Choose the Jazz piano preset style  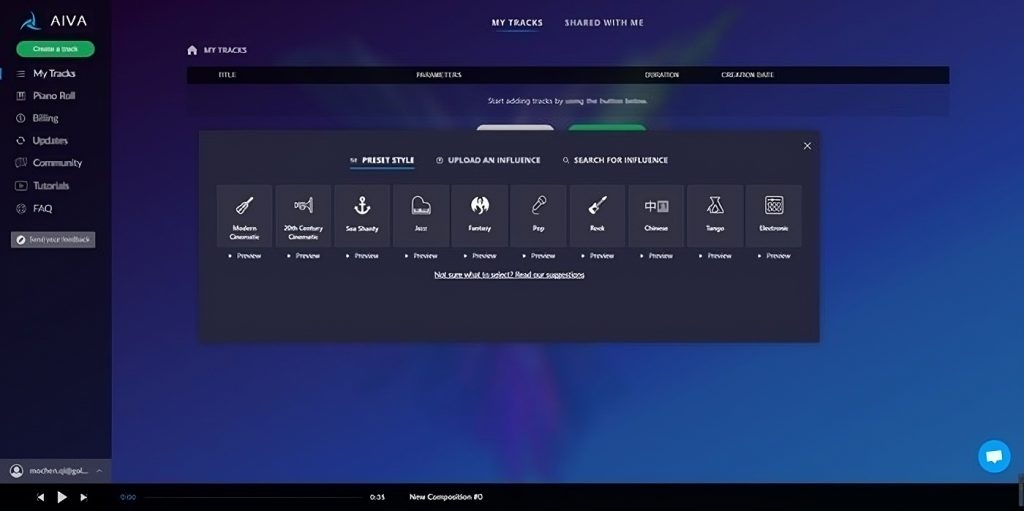click(421, 216)
